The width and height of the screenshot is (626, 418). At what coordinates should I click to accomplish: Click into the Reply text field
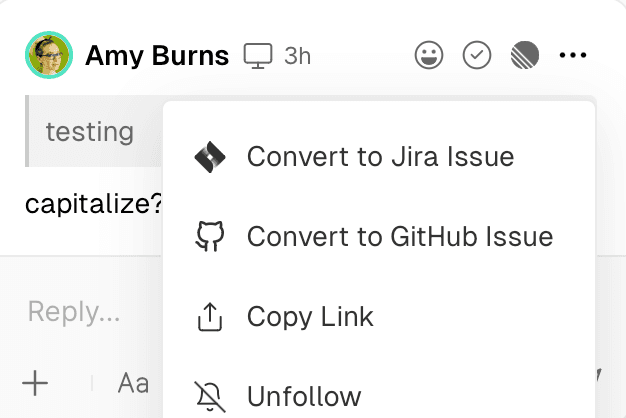tap(75, 312)
